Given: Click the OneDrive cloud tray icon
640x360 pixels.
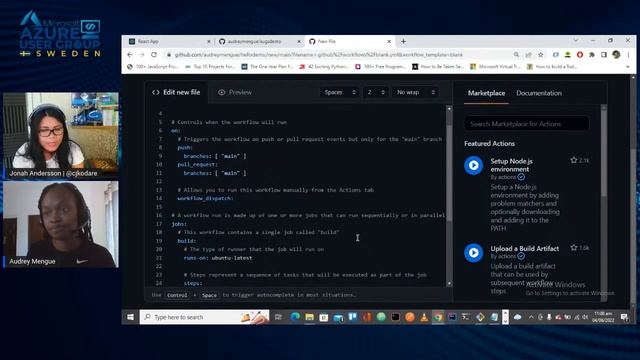Looking at the screenshot, I should [x=518, y=317].
